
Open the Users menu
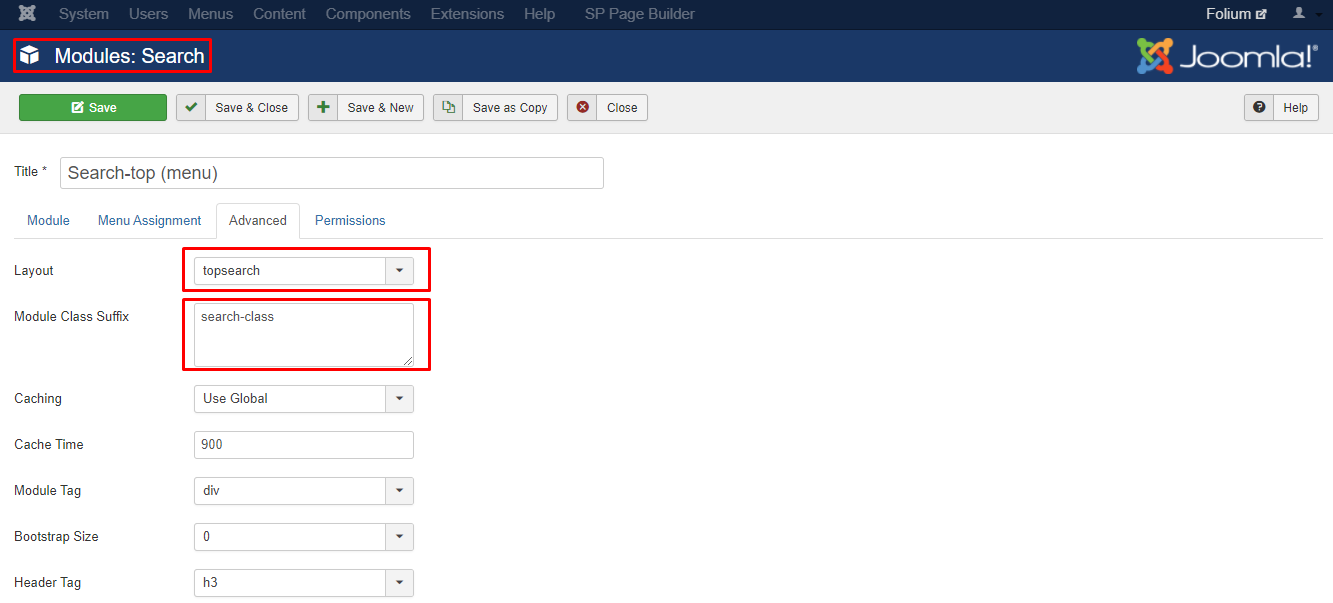point(149,14)
